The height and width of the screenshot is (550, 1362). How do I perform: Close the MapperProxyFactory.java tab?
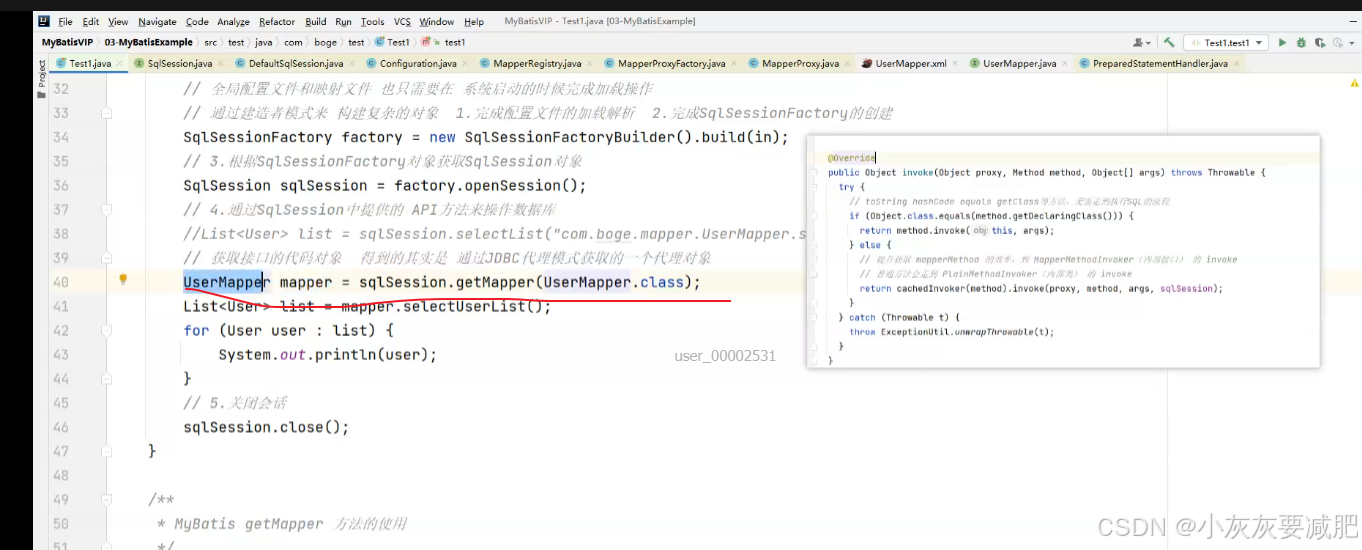[x=735, y=64]
